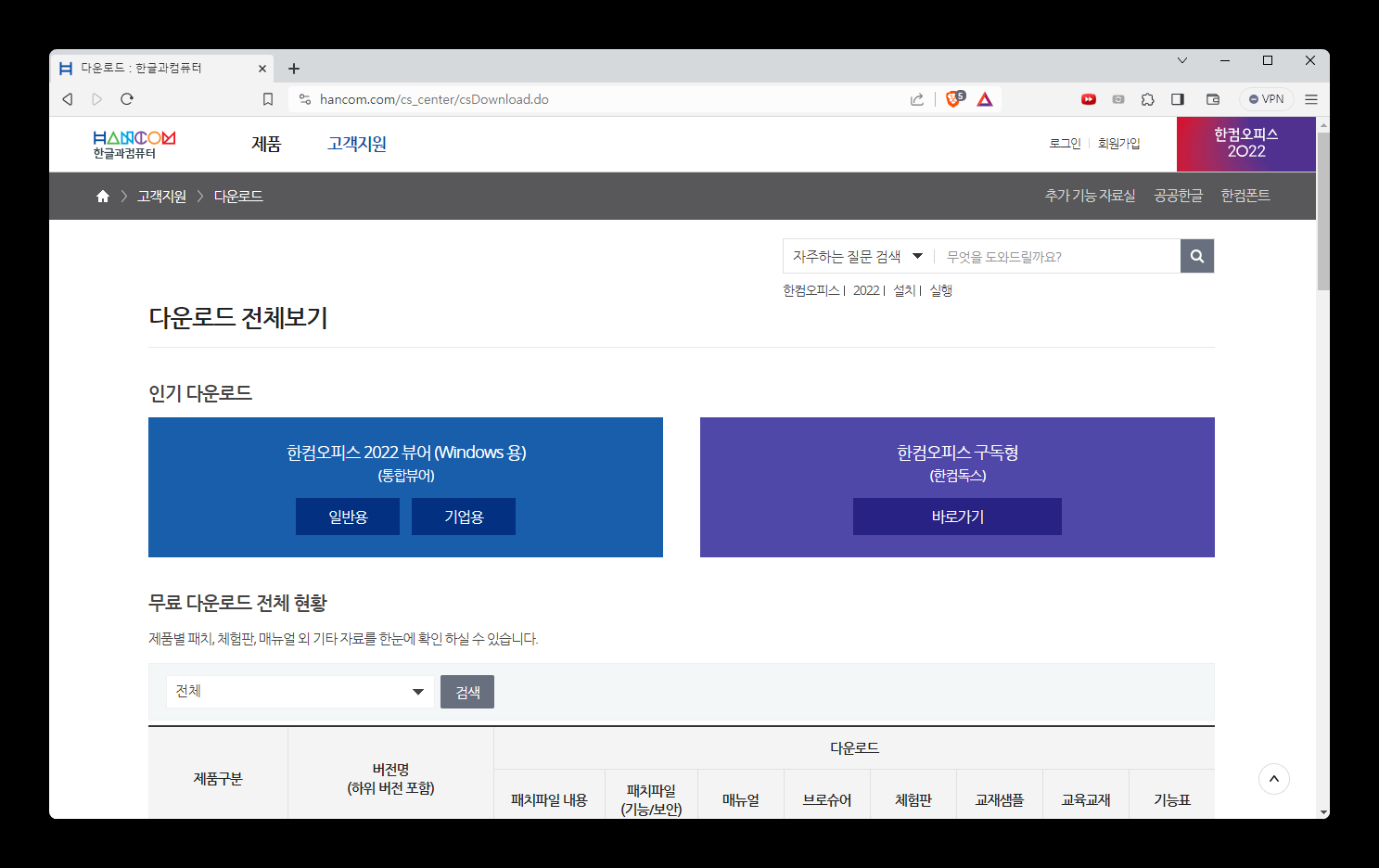Click the 2022 search keyword
1379x868 pixels.
866,290
